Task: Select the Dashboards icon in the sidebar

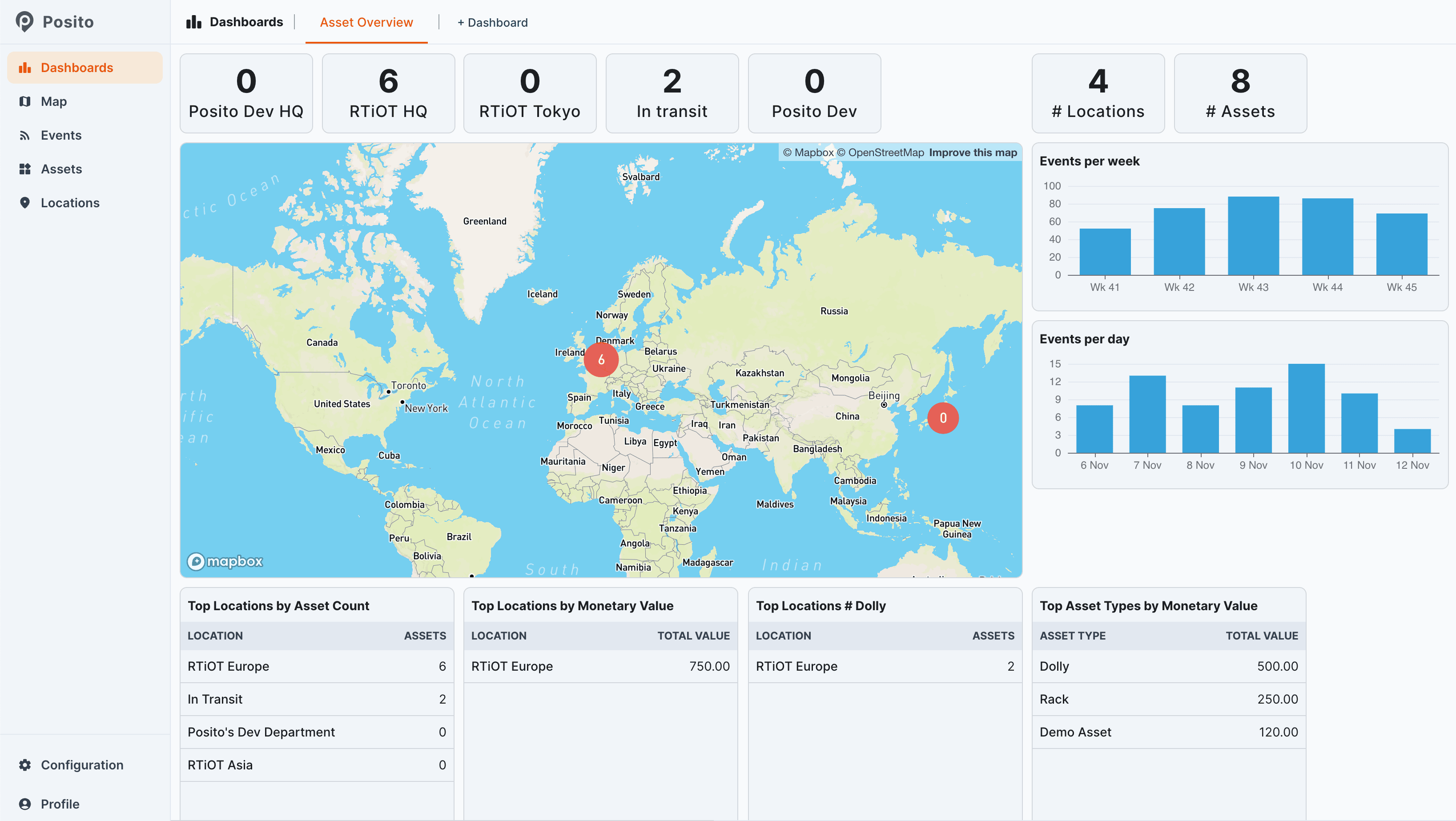Action: 25,67
